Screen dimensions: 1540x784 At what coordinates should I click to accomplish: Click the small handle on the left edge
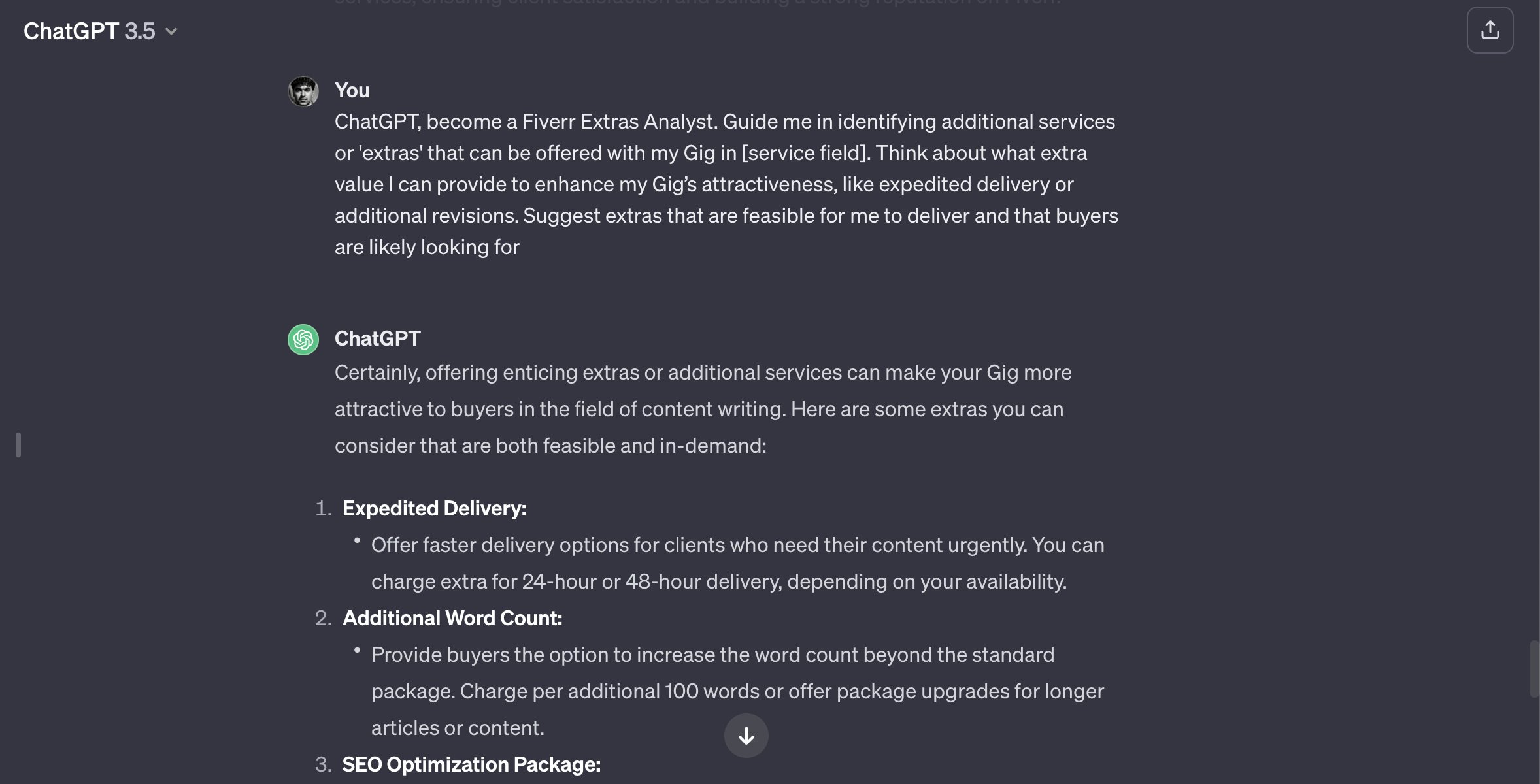tap(18, 445)
